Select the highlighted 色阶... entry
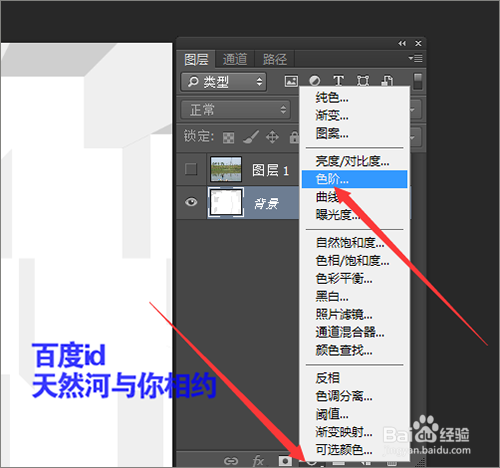Screen dimensions: 500x468 [355, 179]
